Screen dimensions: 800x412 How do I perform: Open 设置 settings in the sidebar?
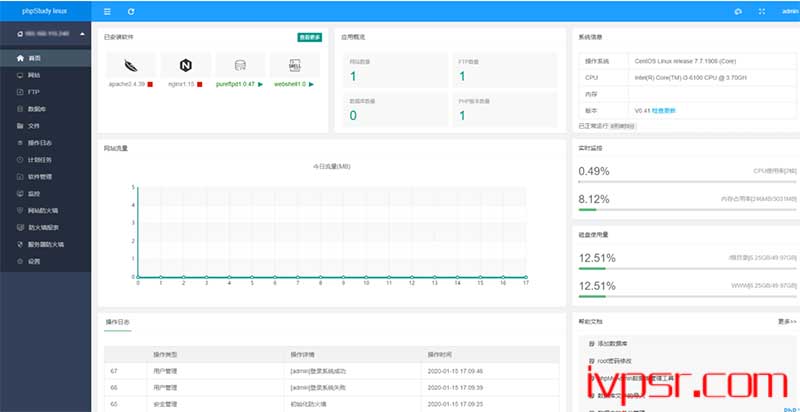pyautogui.click(x=45, y=261)
